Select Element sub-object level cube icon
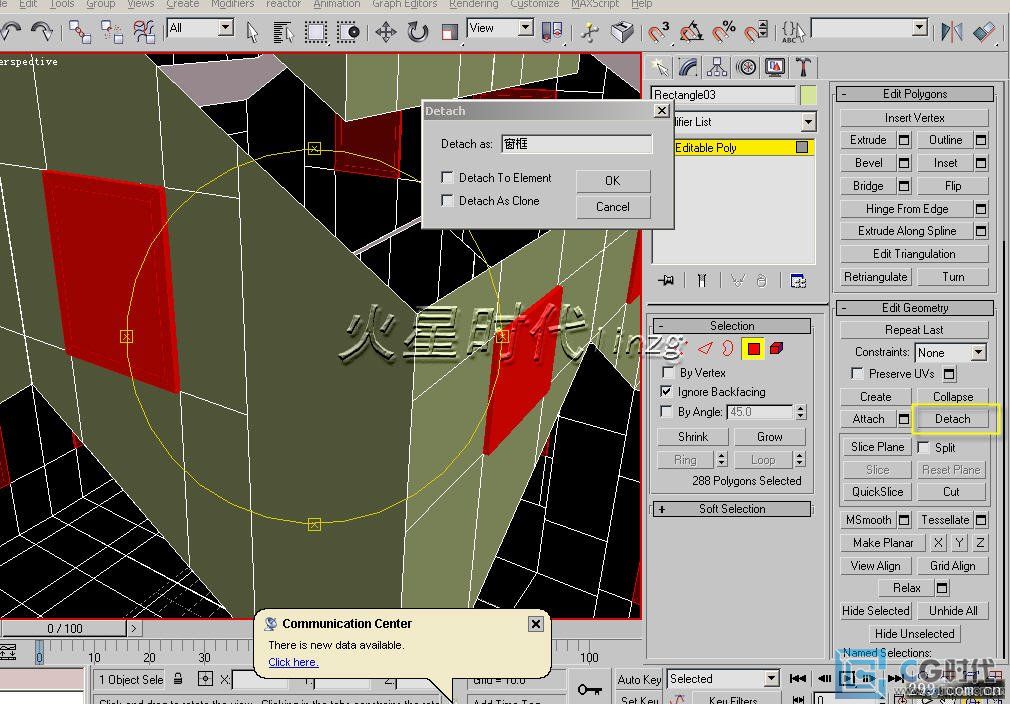 (x=777, y=348)
